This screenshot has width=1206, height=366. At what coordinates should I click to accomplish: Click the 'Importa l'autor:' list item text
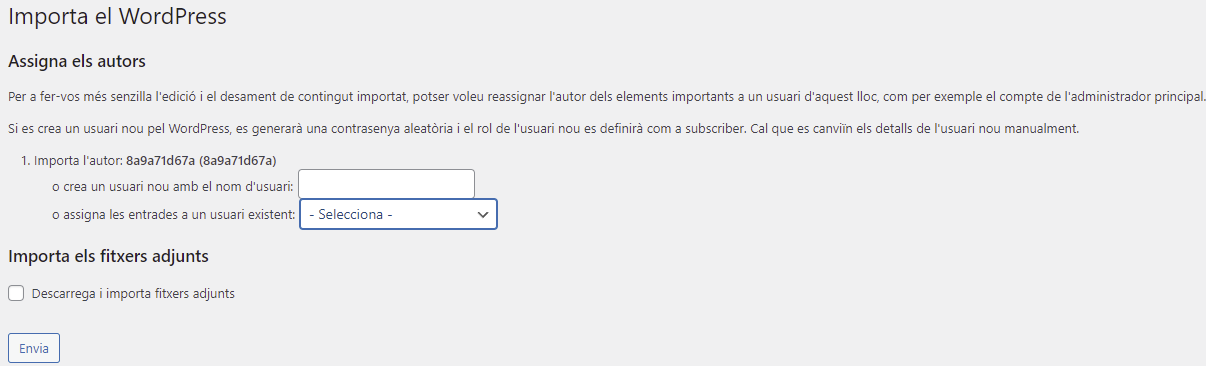[78, 159]
